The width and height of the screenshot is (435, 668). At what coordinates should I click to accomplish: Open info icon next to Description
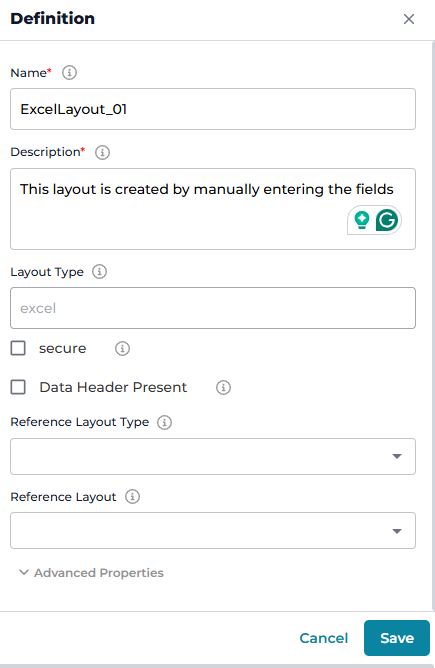tap(102, 152)
